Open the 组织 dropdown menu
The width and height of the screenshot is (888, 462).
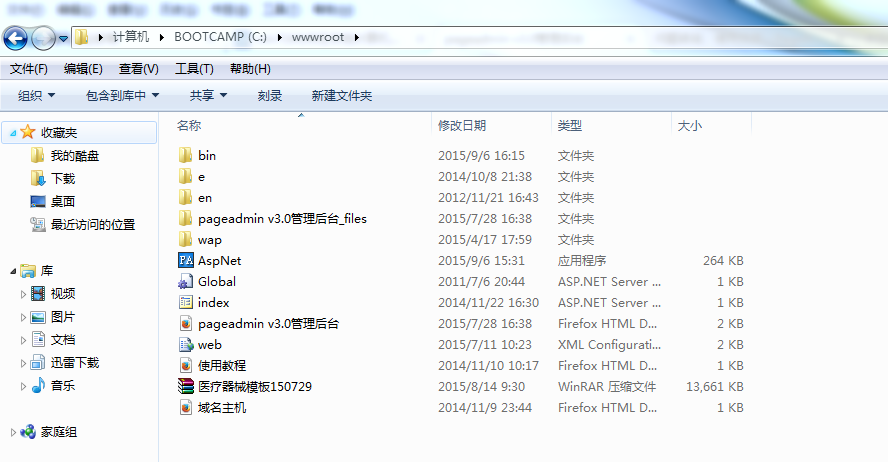pos(37,96)
